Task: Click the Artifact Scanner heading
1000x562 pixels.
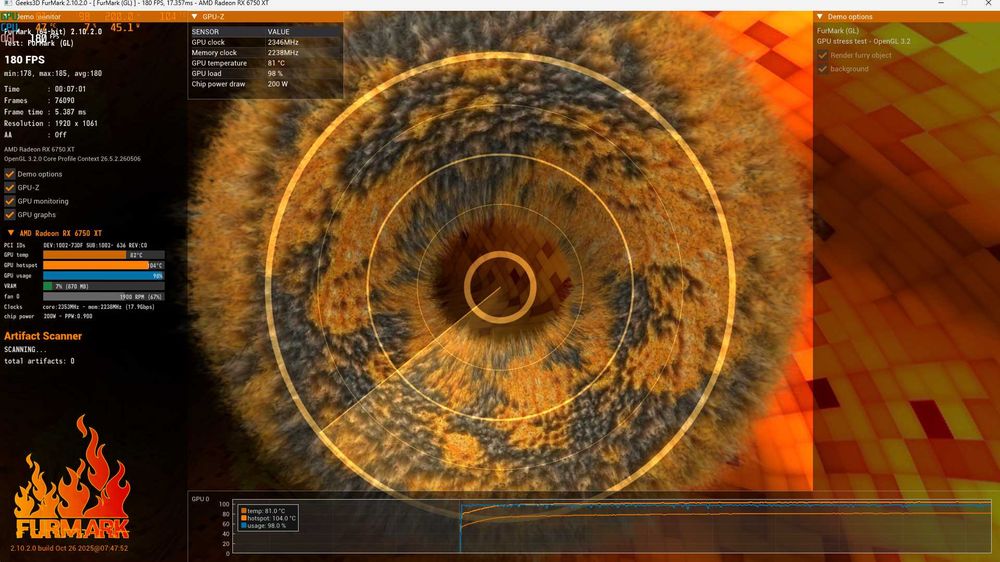Action: [43, 336]
